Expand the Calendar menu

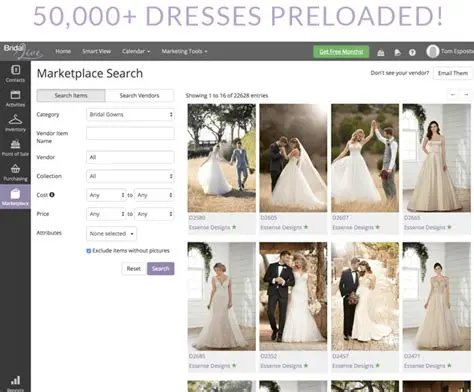pyautogui.click(x=136, y=51)
